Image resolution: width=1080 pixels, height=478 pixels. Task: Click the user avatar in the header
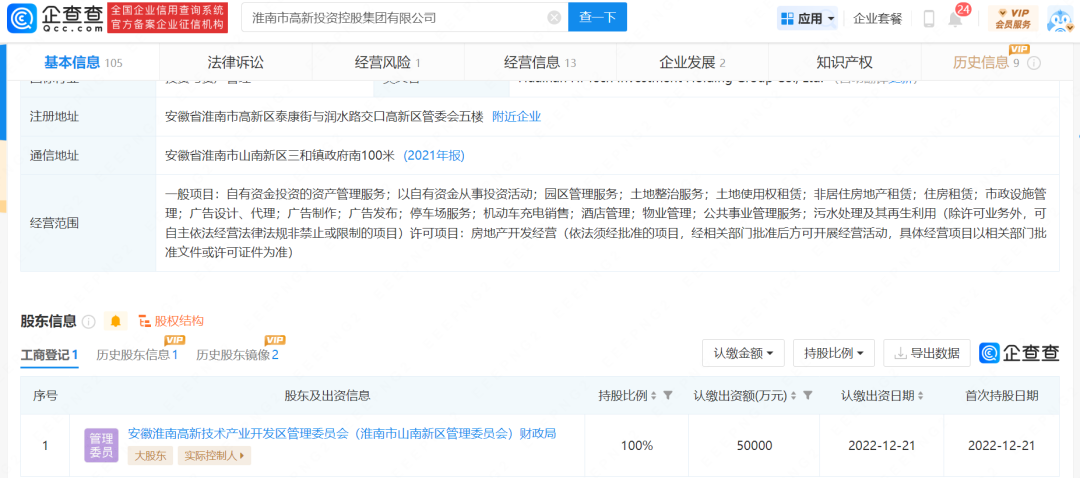(x=1059, y=19)
